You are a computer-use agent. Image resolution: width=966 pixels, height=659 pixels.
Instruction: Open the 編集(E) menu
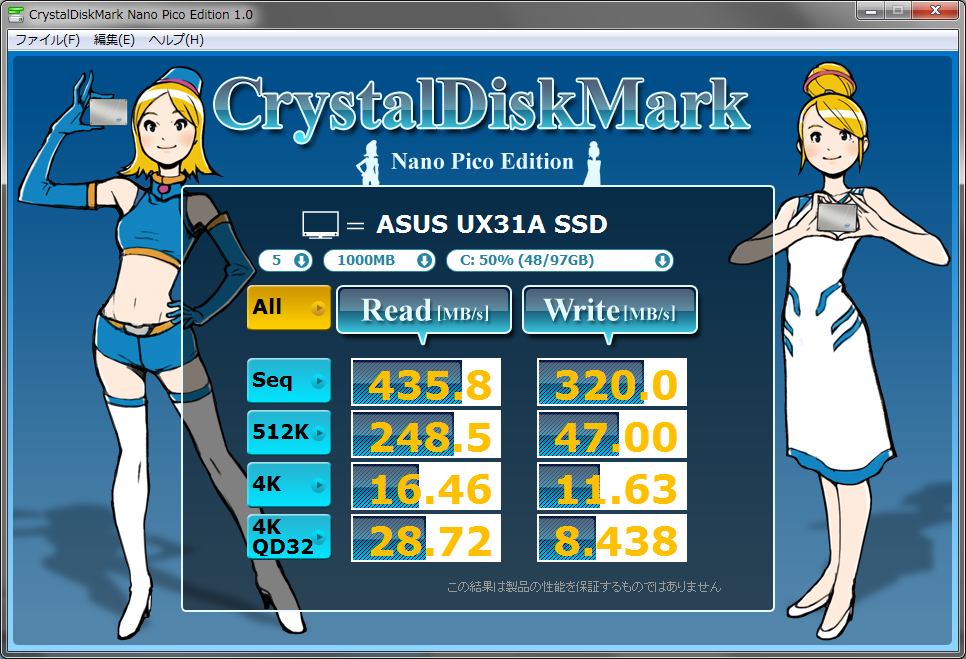(x=114, y=40)
